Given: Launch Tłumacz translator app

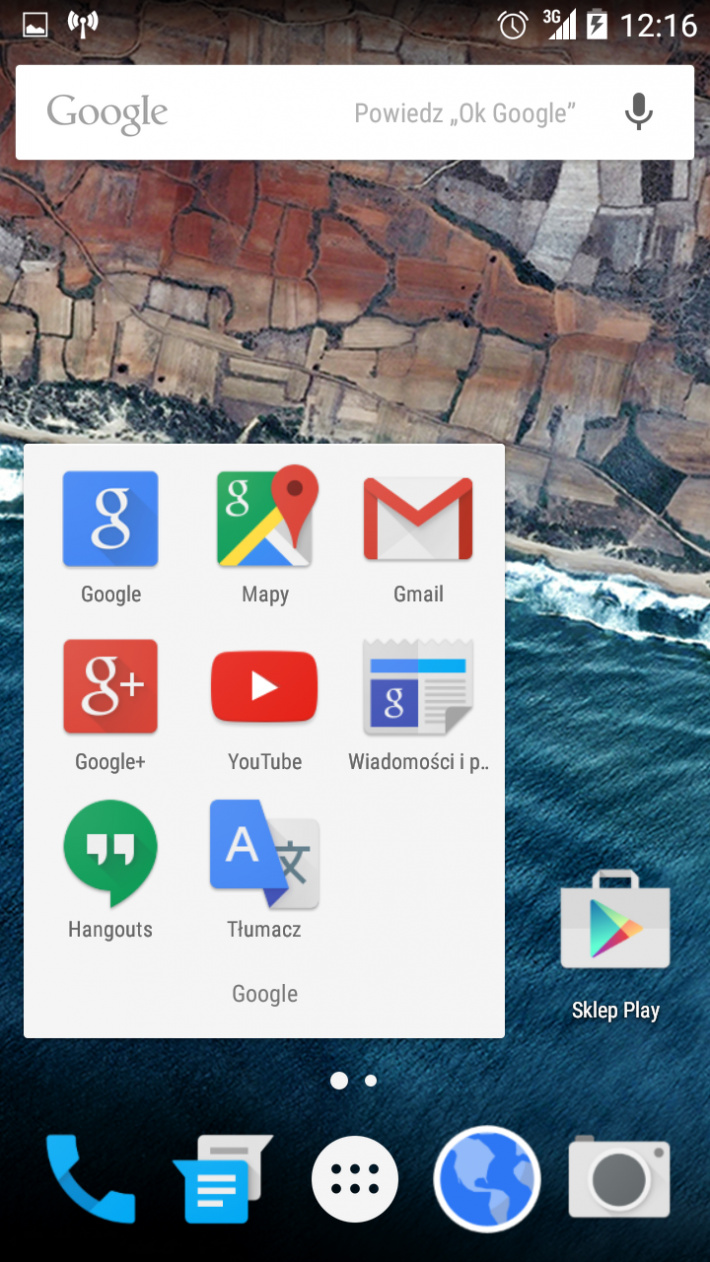Looking at the screenshot, I should click(264, 854).
